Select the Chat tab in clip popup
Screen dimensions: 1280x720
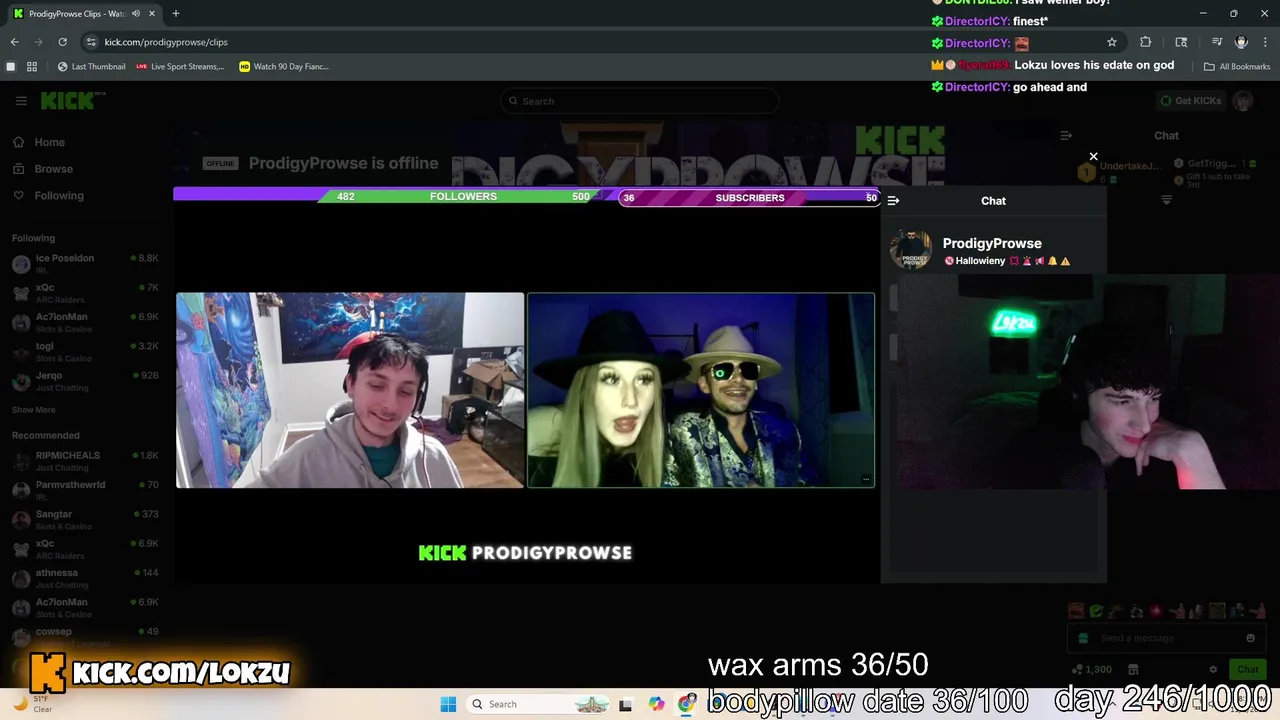pos(993,201)
